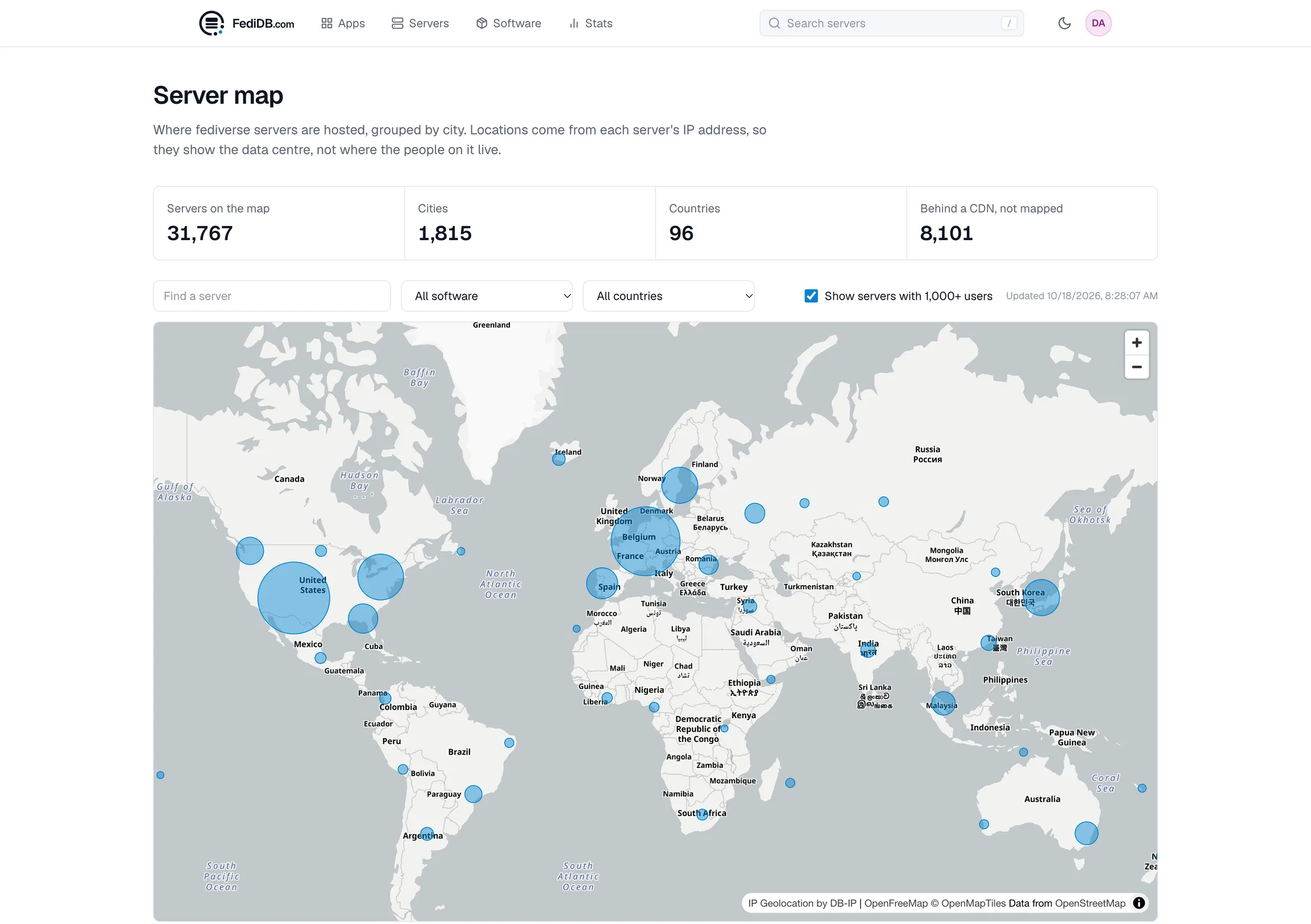The image size is (1311, 924).
Task: Open the Stats page
Action: pyautogui.click(x=590, y=23)
